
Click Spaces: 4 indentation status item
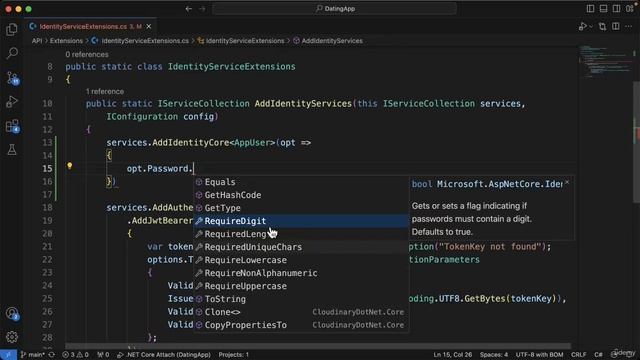(x=494, y=355)
